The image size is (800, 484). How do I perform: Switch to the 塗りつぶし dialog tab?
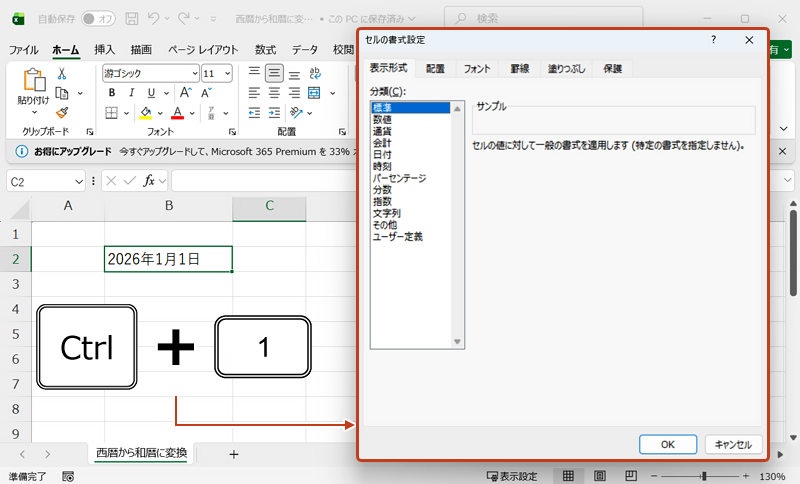click(566, 68)
